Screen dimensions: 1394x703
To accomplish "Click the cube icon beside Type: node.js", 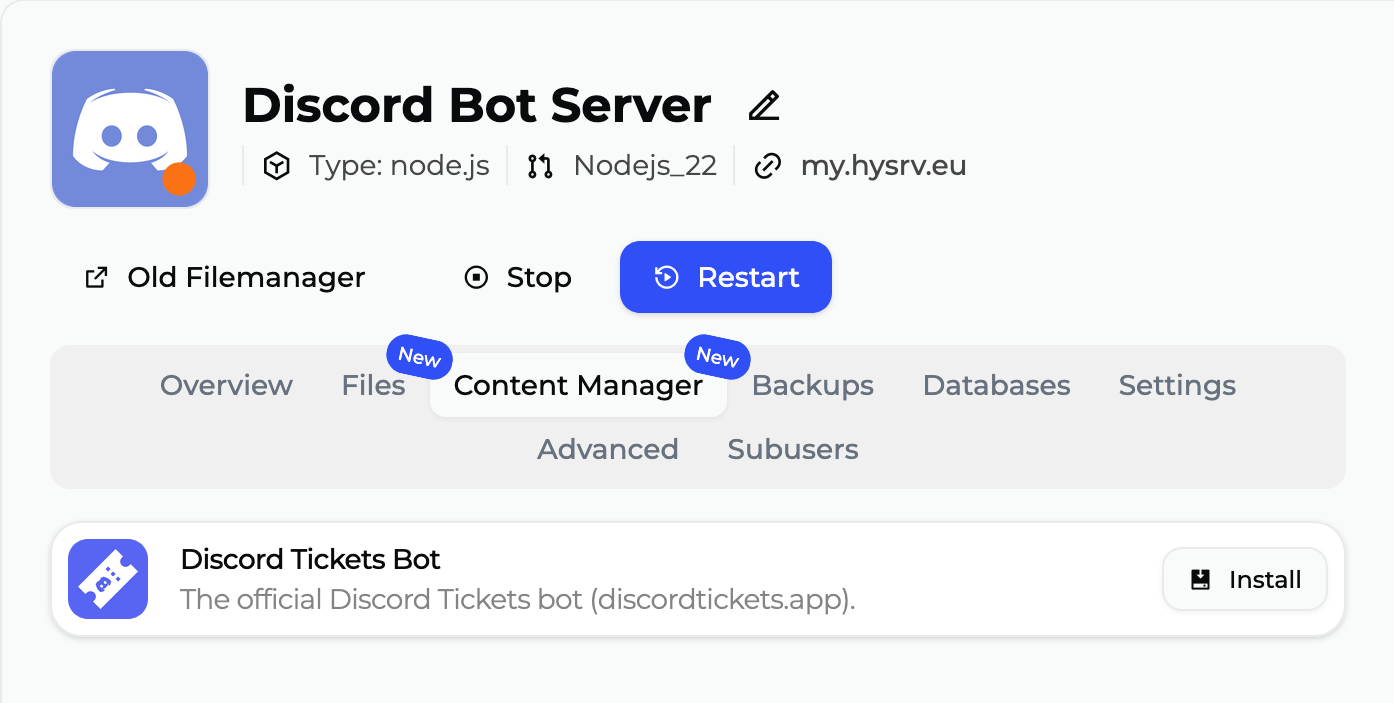I will click(x=276, y=166).
